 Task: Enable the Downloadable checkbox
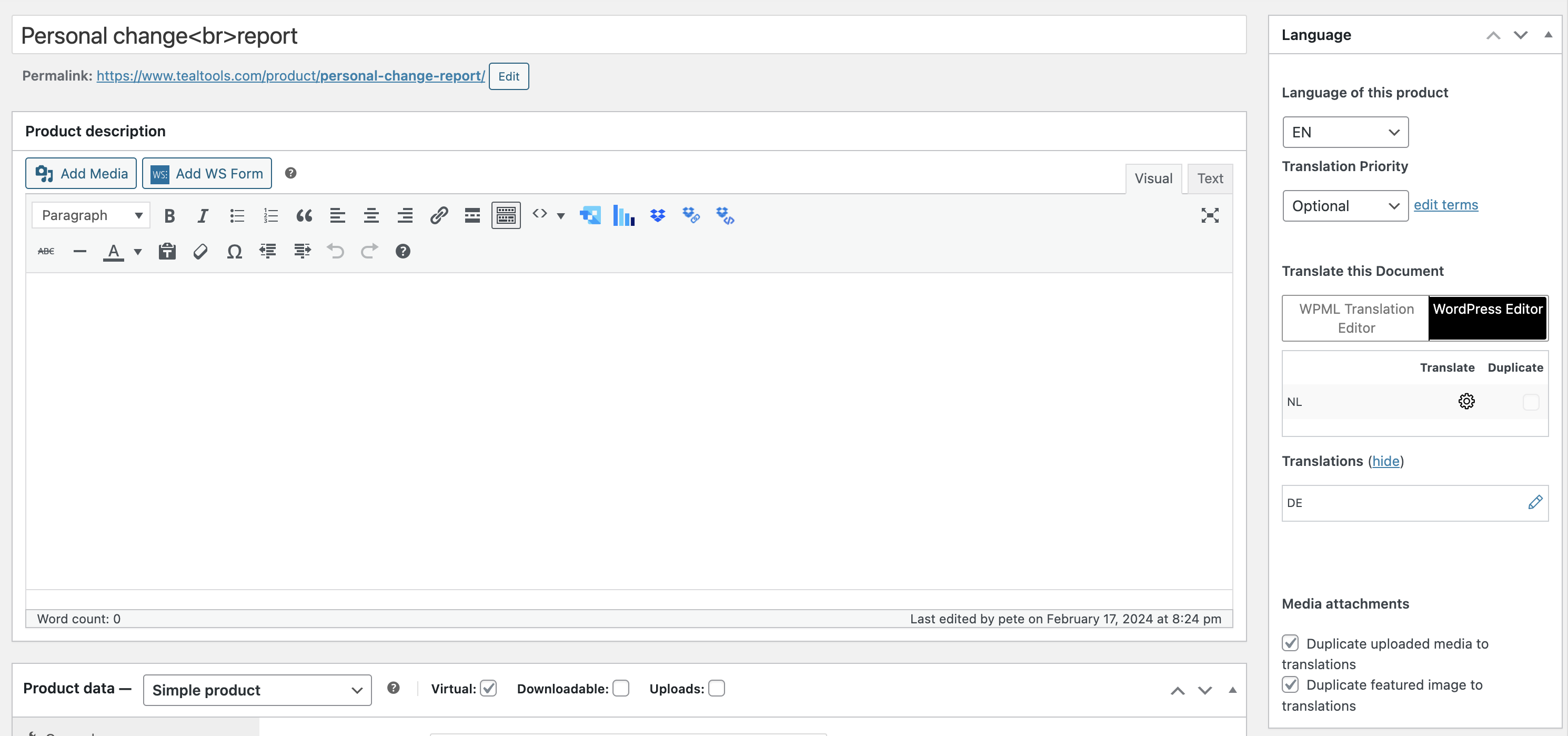(621, 689)
